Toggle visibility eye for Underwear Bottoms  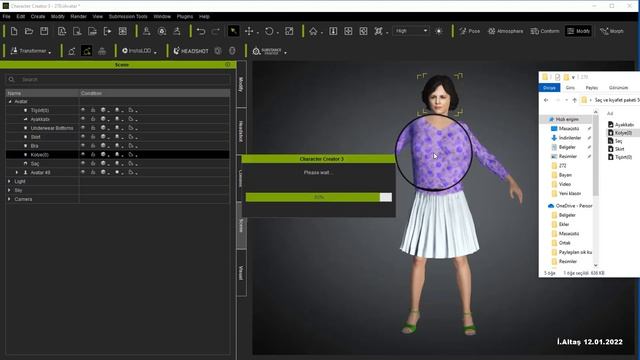click(x=83, y=128)
